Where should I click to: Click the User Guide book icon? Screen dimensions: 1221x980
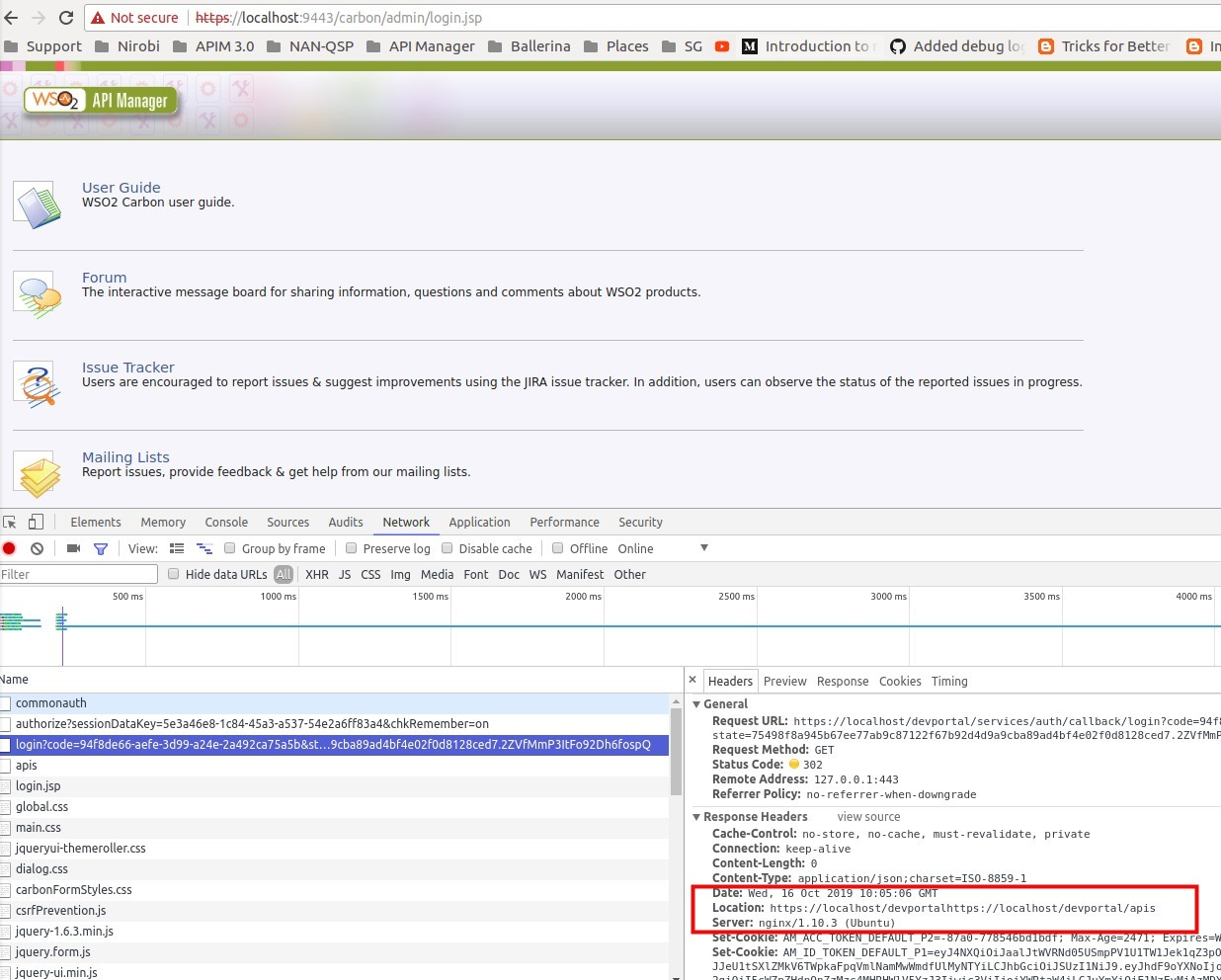(39, 206)
